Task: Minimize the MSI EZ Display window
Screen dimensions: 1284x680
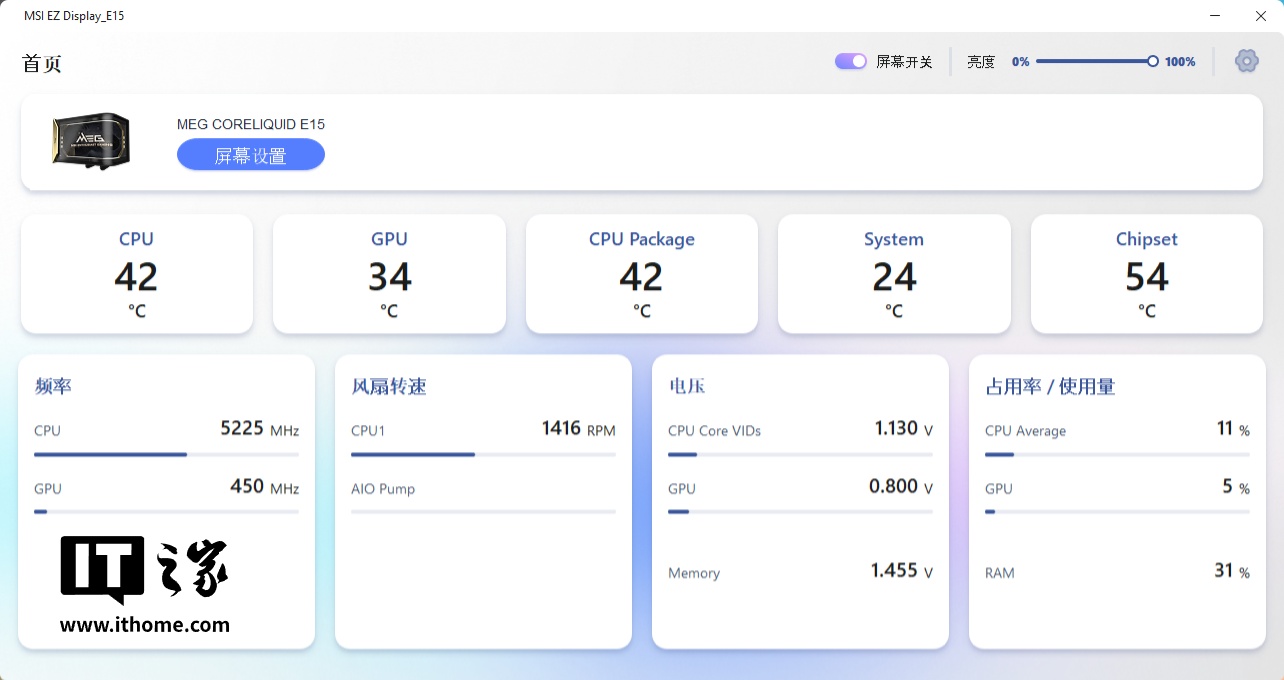Action: [x=1215, y=16]
